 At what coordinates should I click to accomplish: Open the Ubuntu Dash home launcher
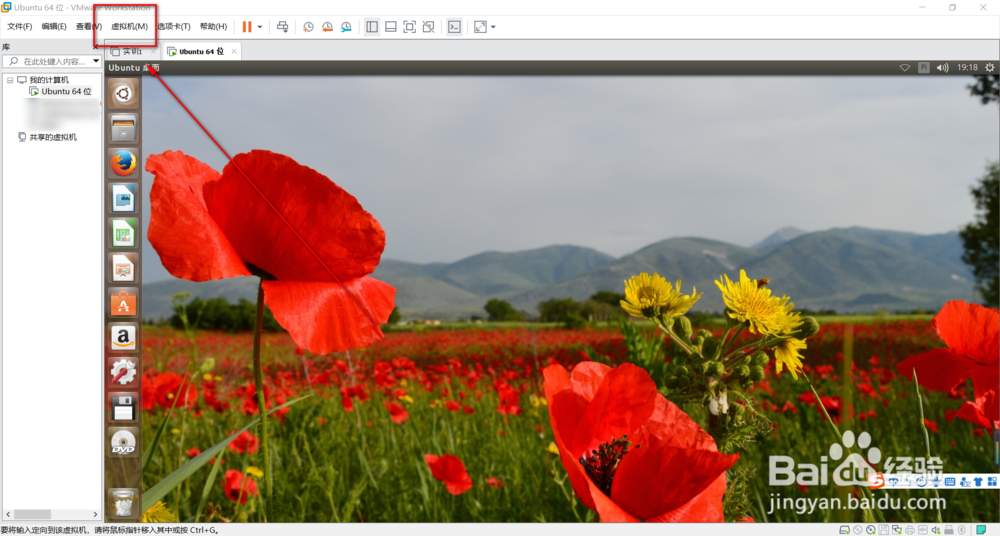(x=123, y=94)
